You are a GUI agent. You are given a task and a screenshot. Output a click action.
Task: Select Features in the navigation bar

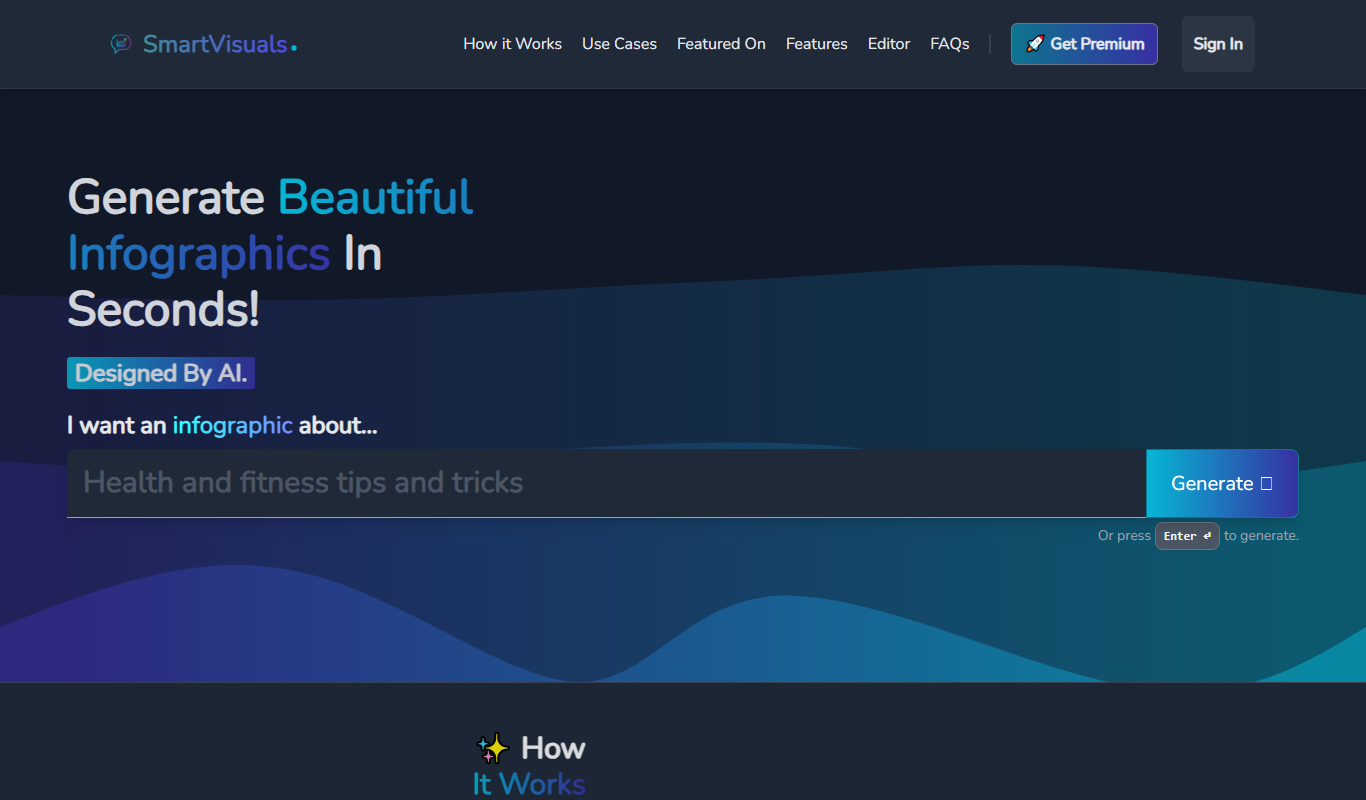tap(816, 44)
